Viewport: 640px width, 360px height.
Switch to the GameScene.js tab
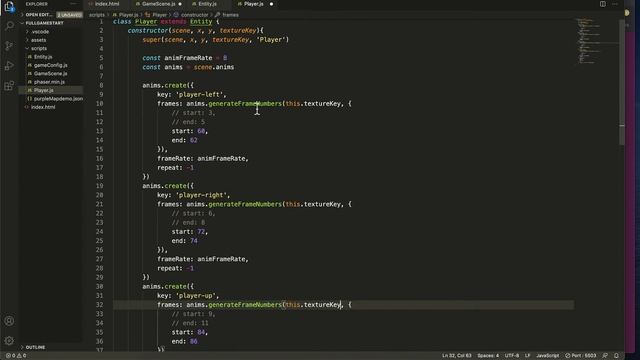click(x=158, y=4)
